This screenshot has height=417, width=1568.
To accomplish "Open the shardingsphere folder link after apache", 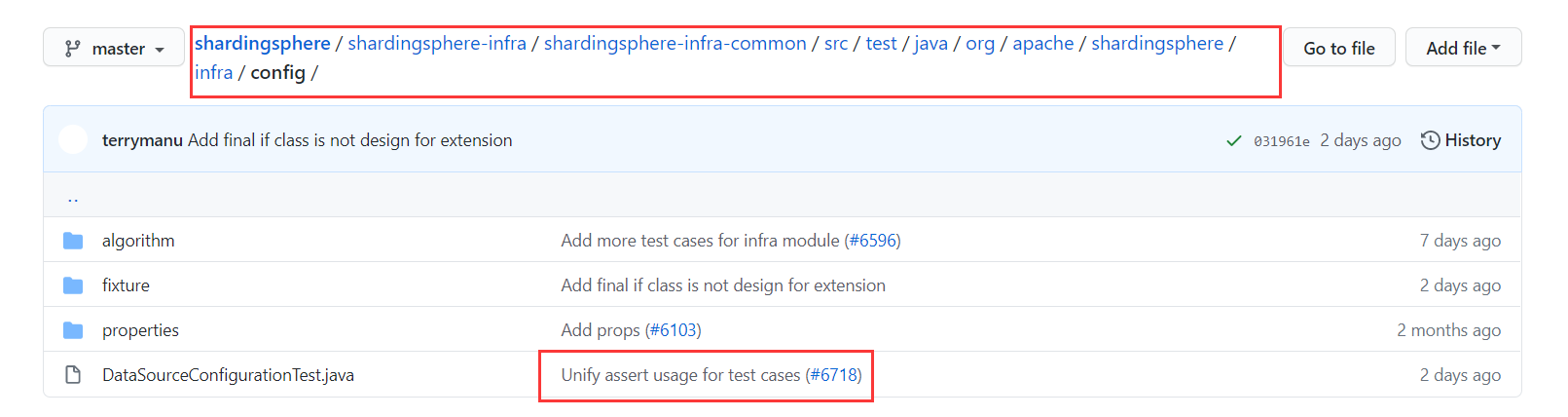I will 1157,43.
